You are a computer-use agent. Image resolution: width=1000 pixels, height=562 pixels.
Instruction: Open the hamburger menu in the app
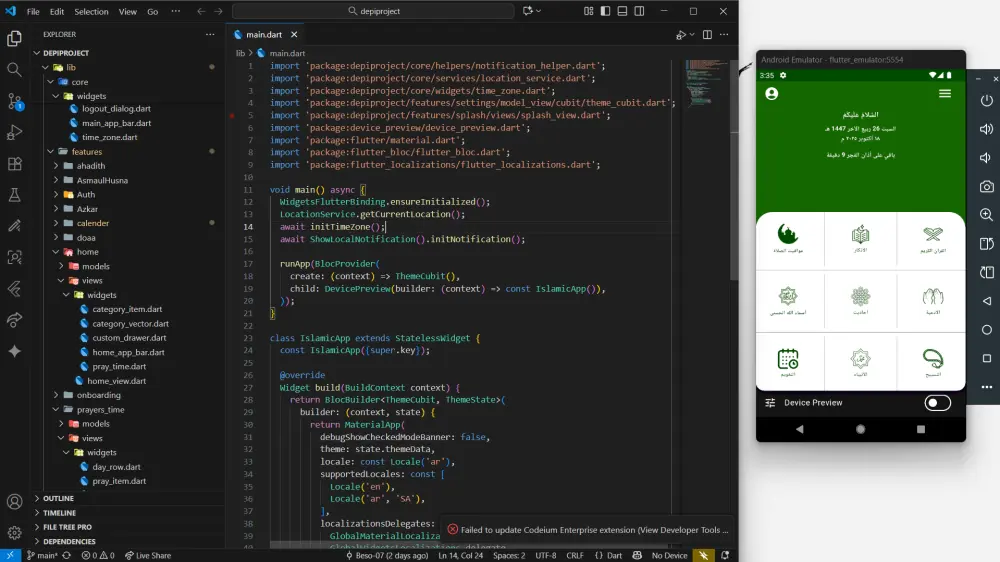pyautogui.click(x=945, y=94)
